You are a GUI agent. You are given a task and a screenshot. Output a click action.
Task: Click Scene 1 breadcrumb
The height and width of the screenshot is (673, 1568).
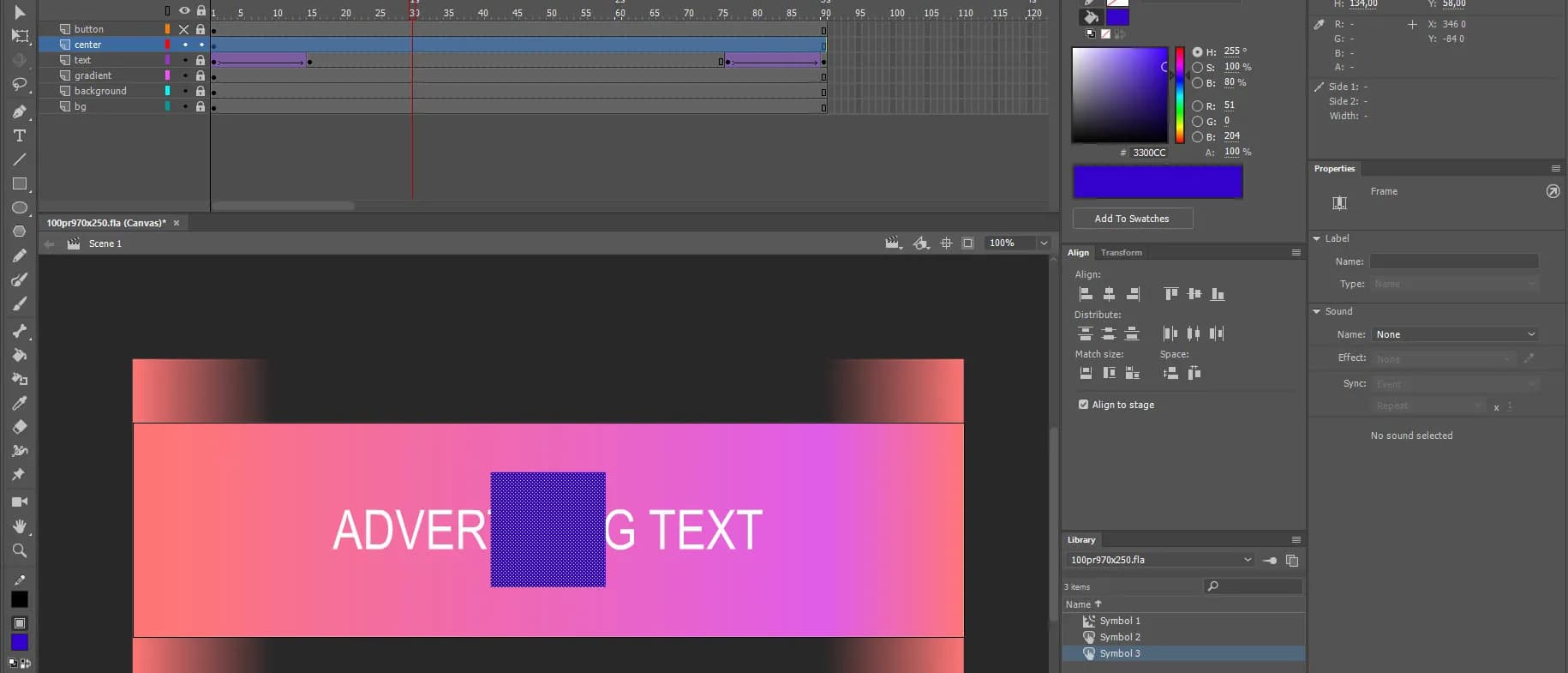tap(105, 244)
